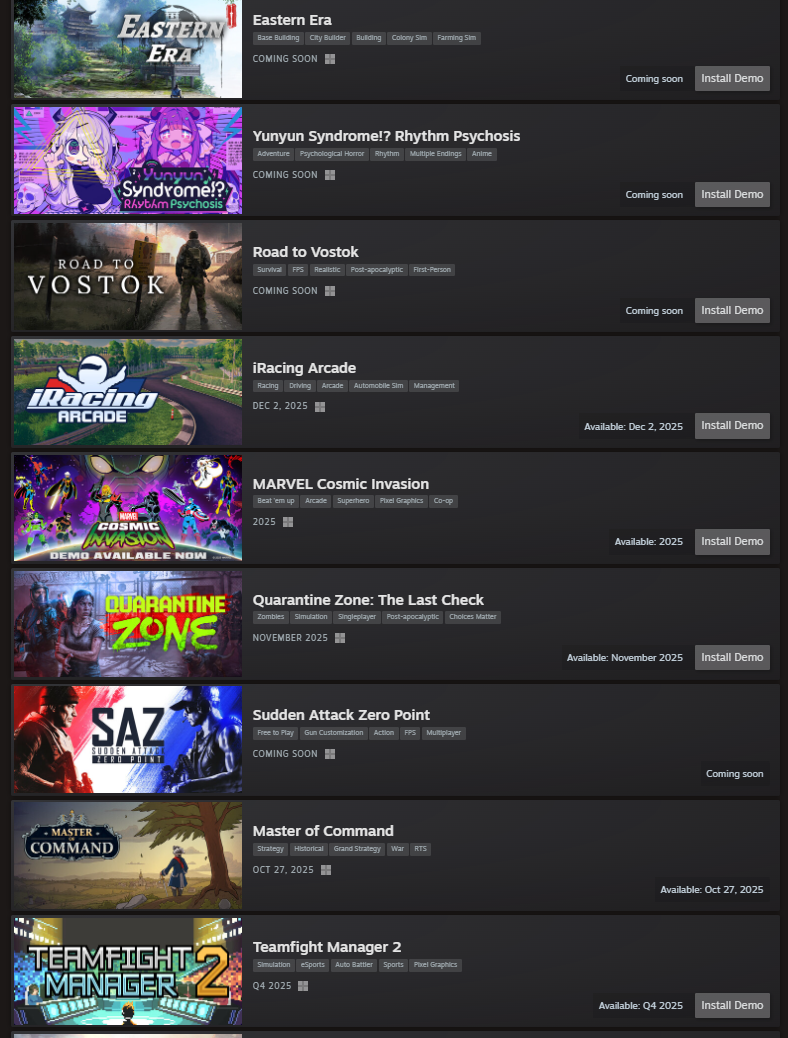Select the Auto Battler tag on Teamfight Manager 2

pyautogui.click(x=354, y=965)
